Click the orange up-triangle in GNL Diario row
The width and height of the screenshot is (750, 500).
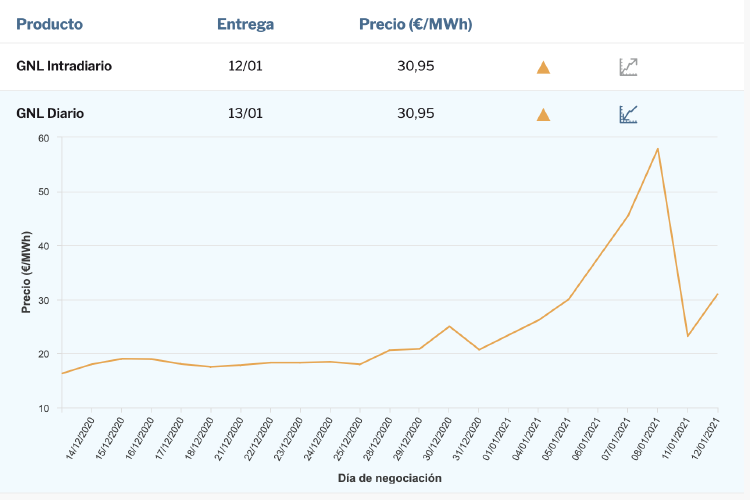543,114
